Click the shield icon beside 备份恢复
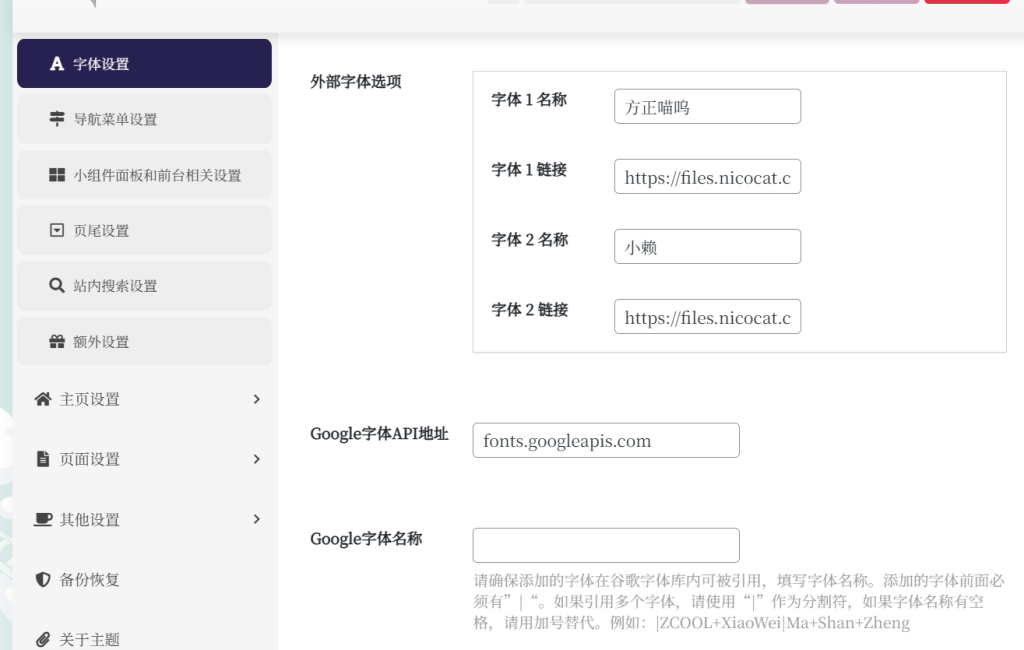The image size is (1024, 650). click(x=43, y=579)
